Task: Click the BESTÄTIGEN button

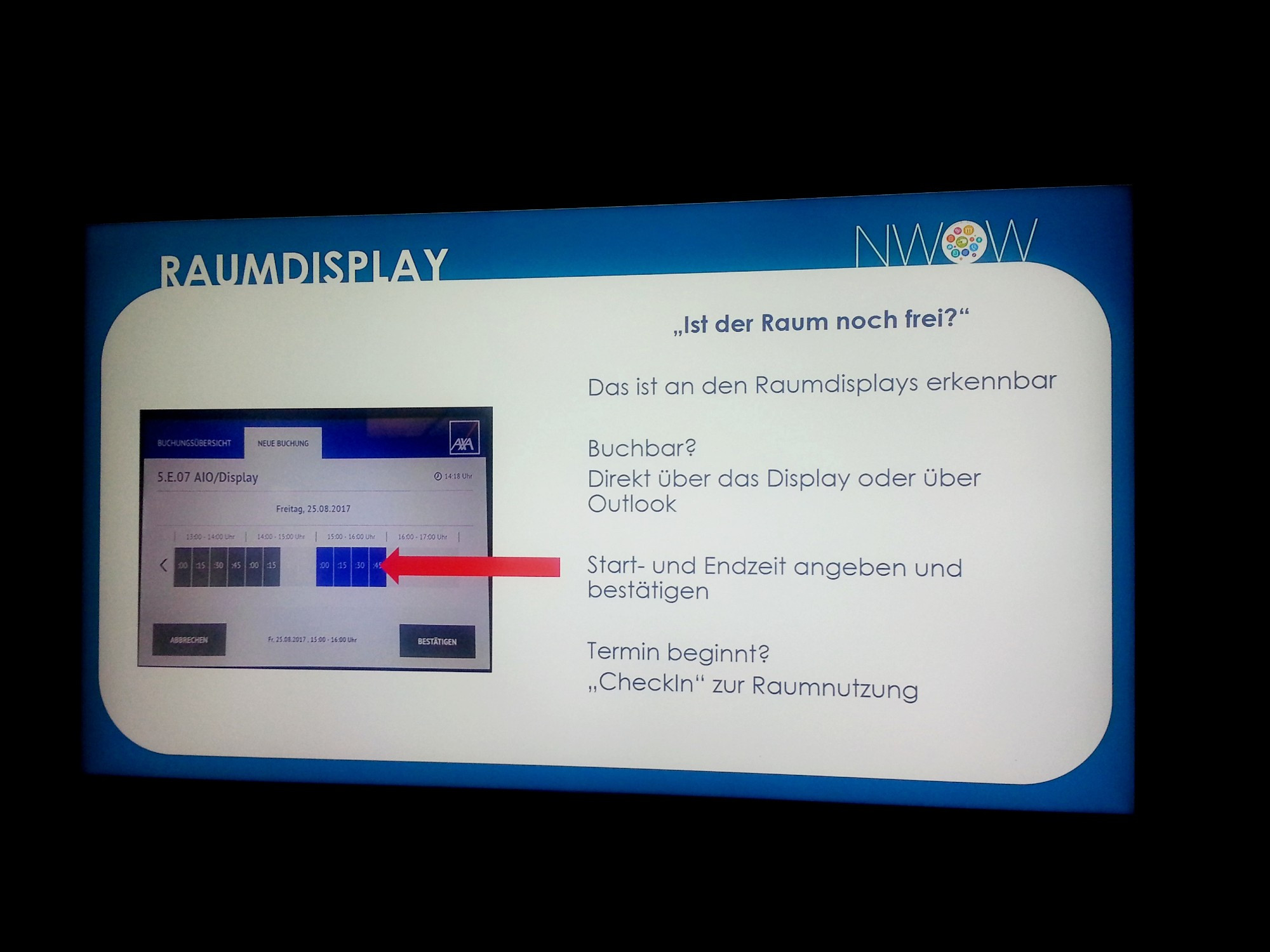Action: [x=436, y=641]
